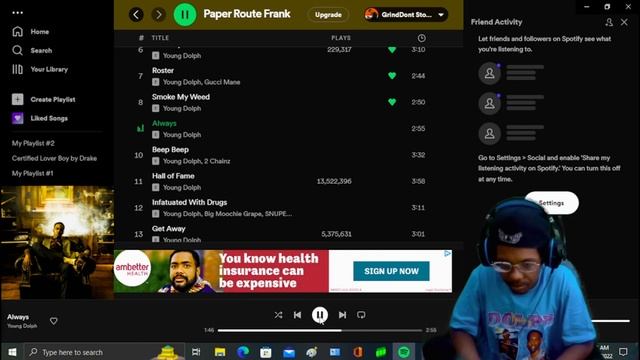Unlike the song Roster
The width and height of the screenshot is (640, 360).
(392, 76)
